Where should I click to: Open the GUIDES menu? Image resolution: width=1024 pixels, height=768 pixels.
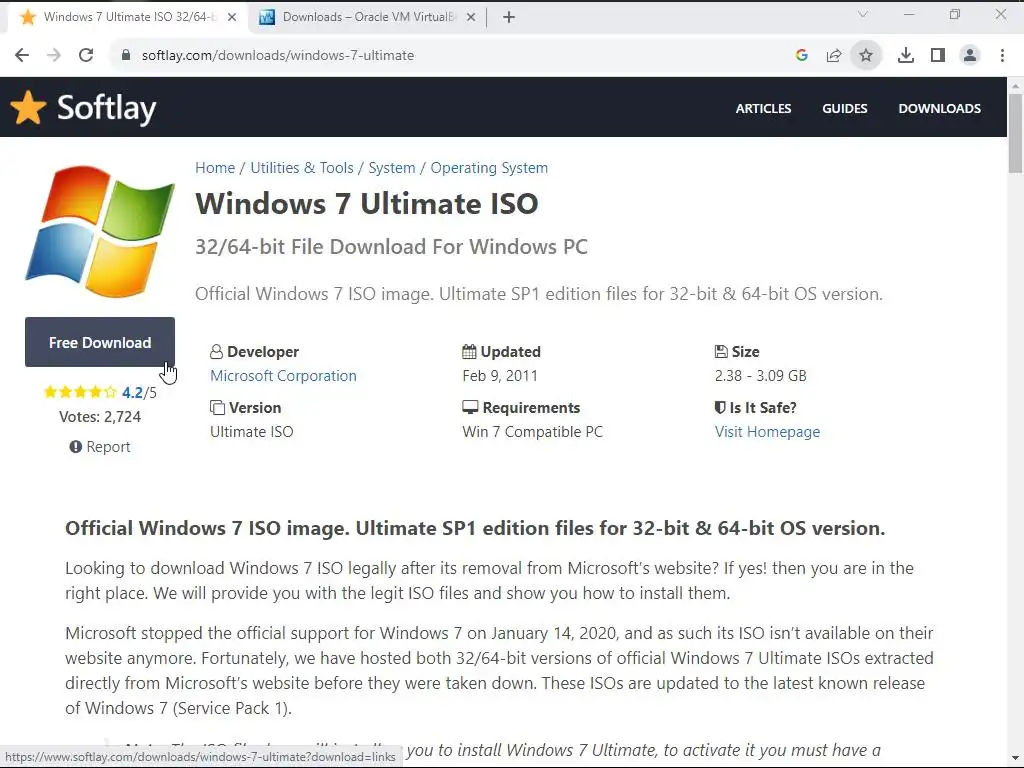844,108
